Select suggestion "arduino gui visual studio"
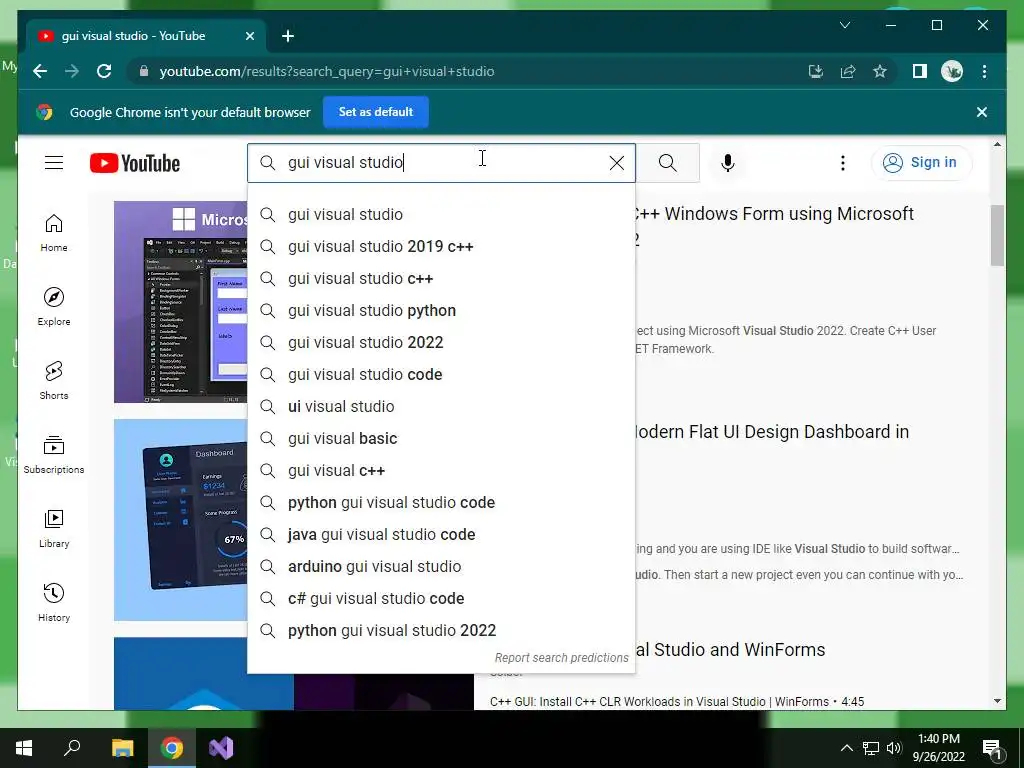 (441, 566)
